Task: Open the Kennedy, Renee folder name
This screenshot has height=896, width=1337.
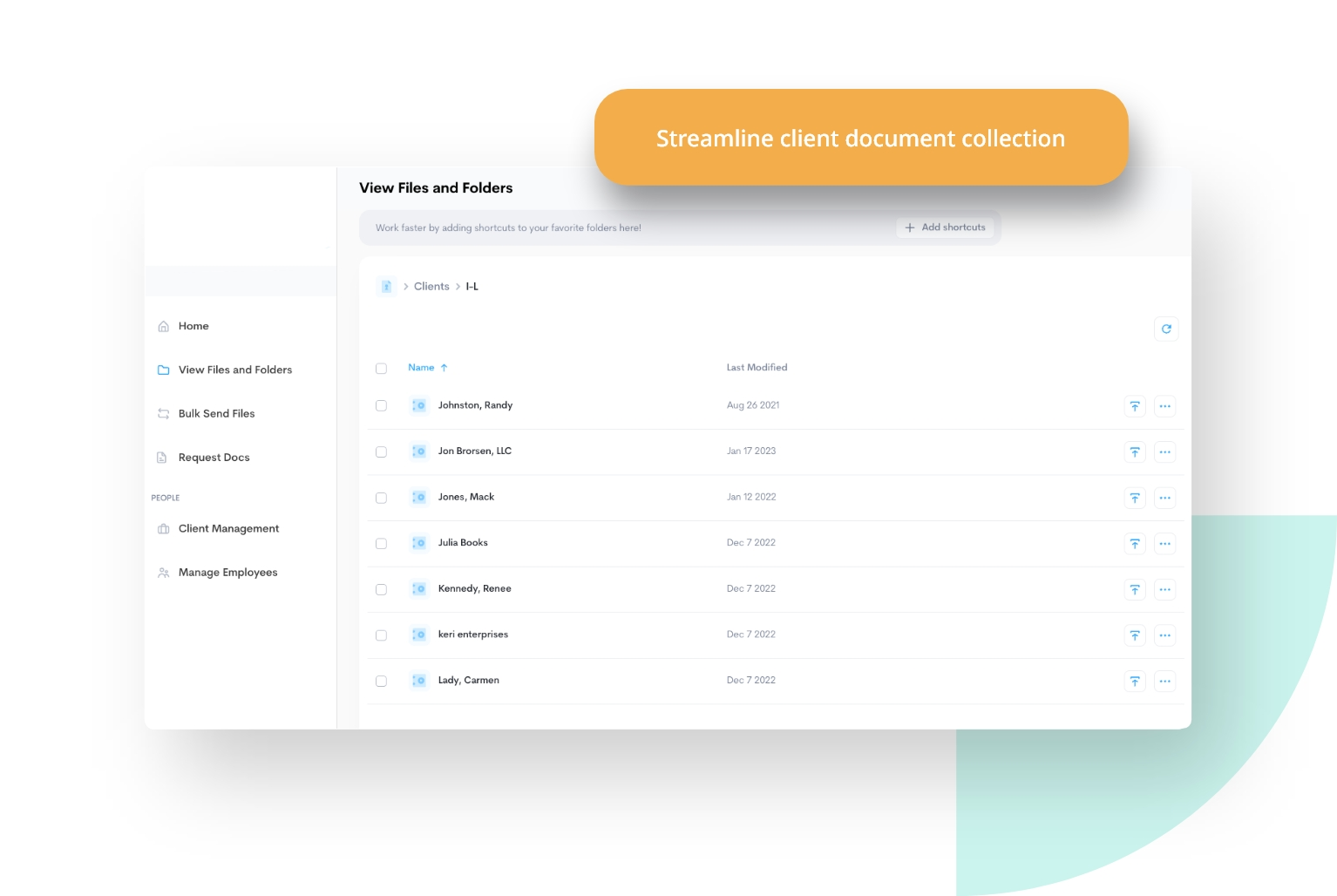Action: pyautogui.click(x=474, y=588)
